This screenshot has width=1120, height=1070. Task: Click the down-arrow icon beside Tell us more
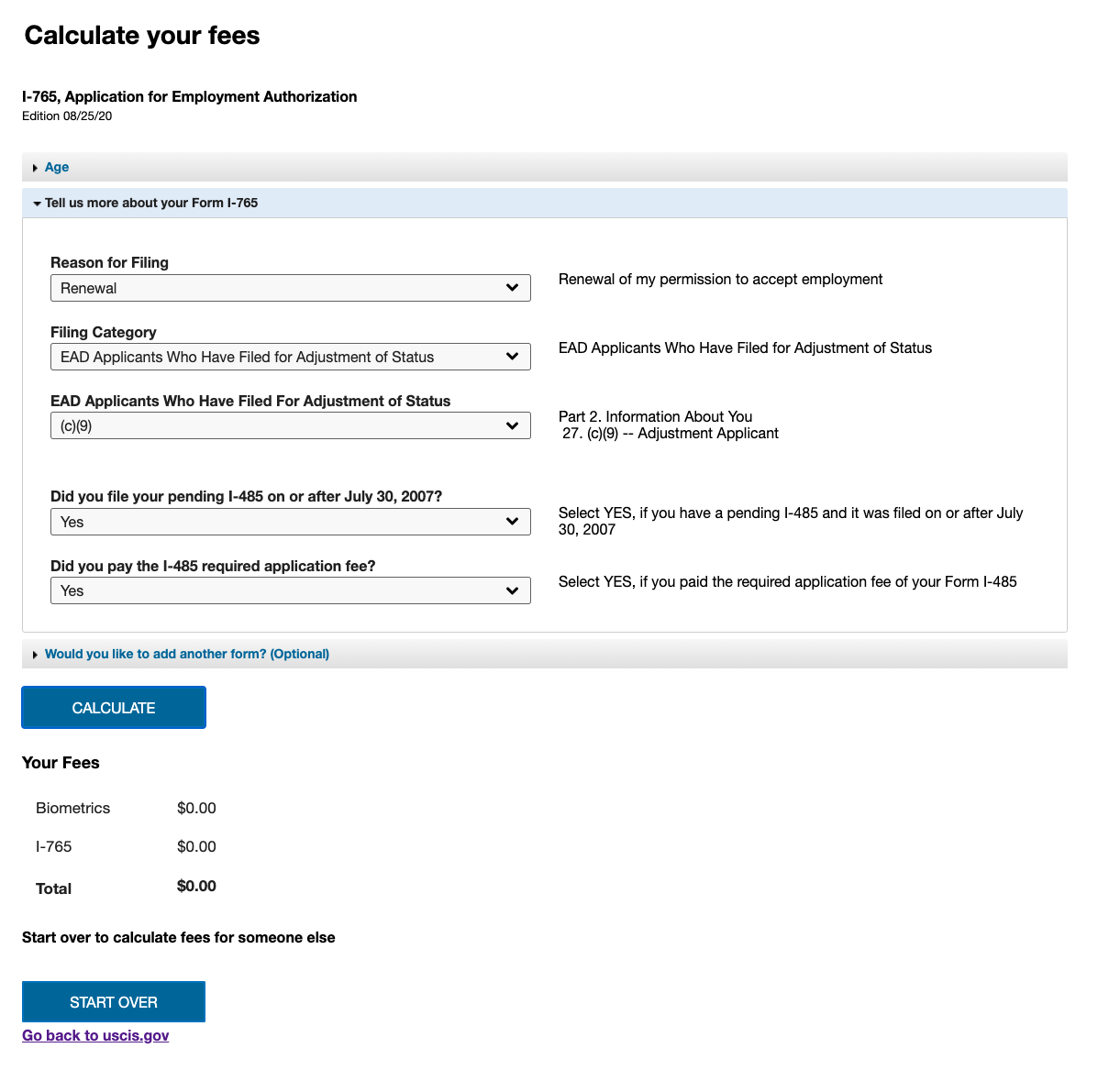[37, 204]
